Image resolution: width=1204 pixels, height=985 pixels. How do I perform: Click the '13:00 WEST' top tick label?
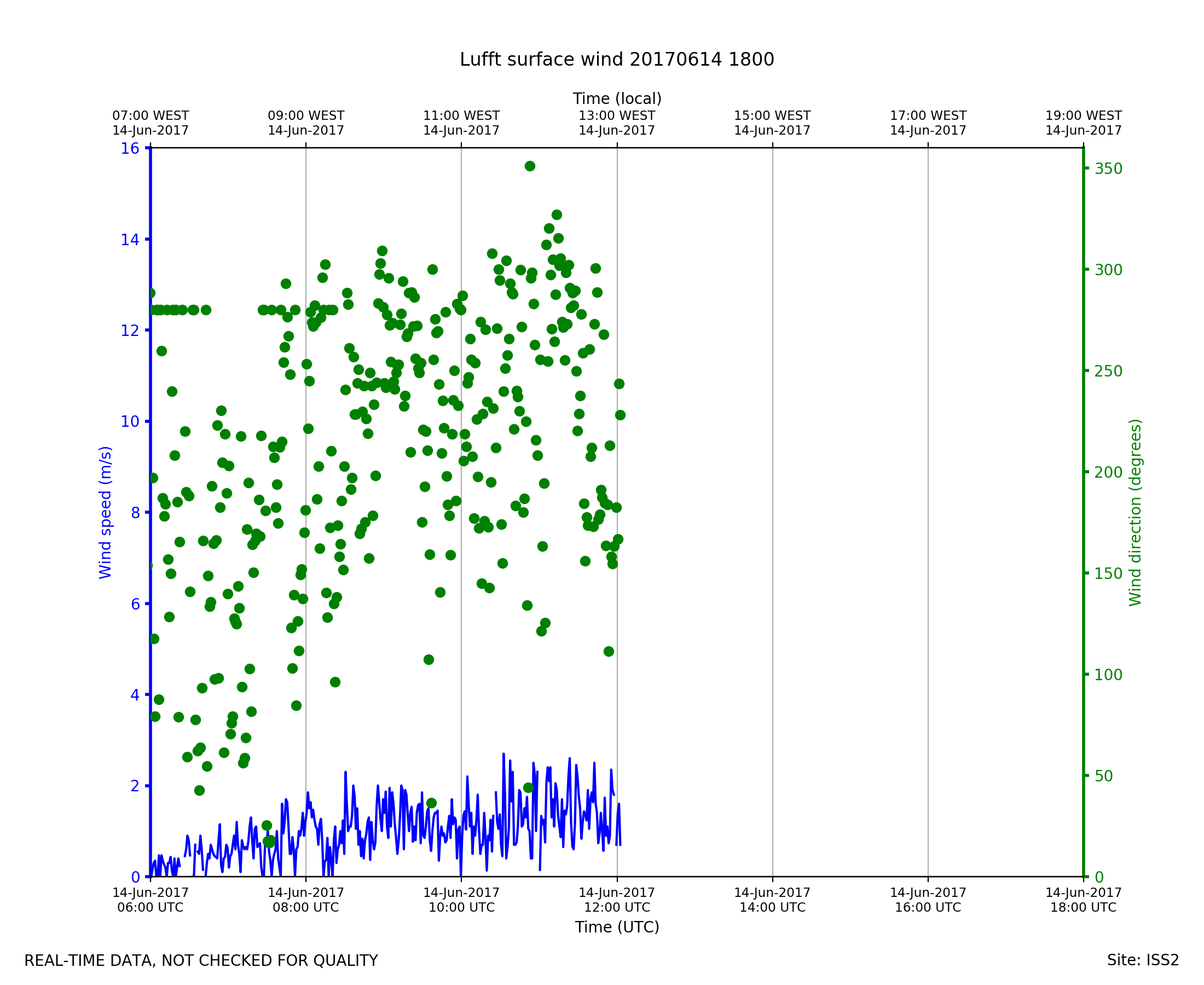[617, 116]
